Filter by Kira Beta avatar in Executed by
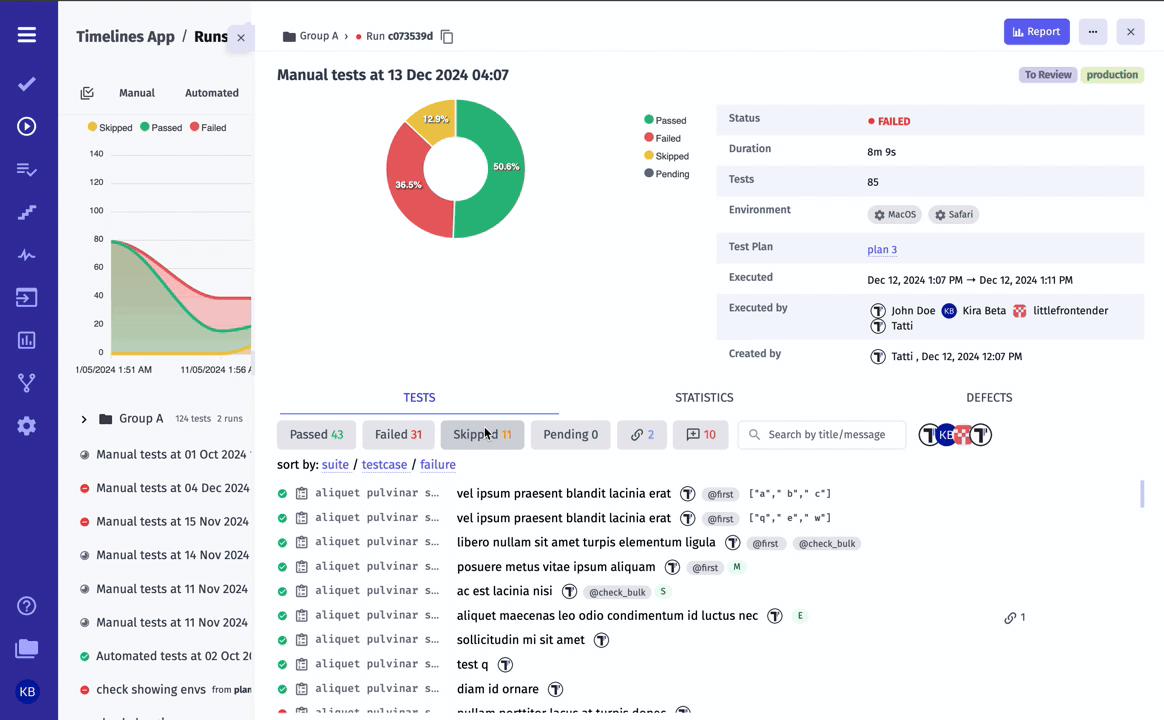This screenshot has height=720, width=1164. tap(949, 311)
